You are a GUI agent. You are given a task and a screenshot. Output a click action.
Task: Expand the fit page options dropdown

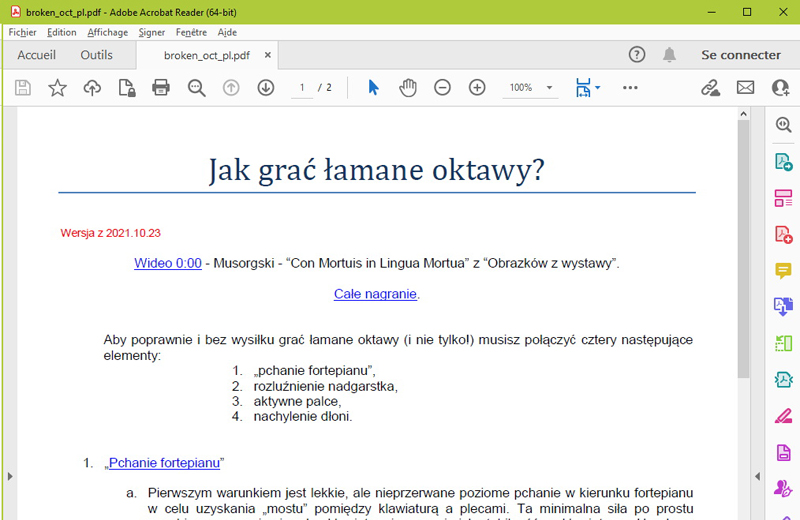point(597,88)
